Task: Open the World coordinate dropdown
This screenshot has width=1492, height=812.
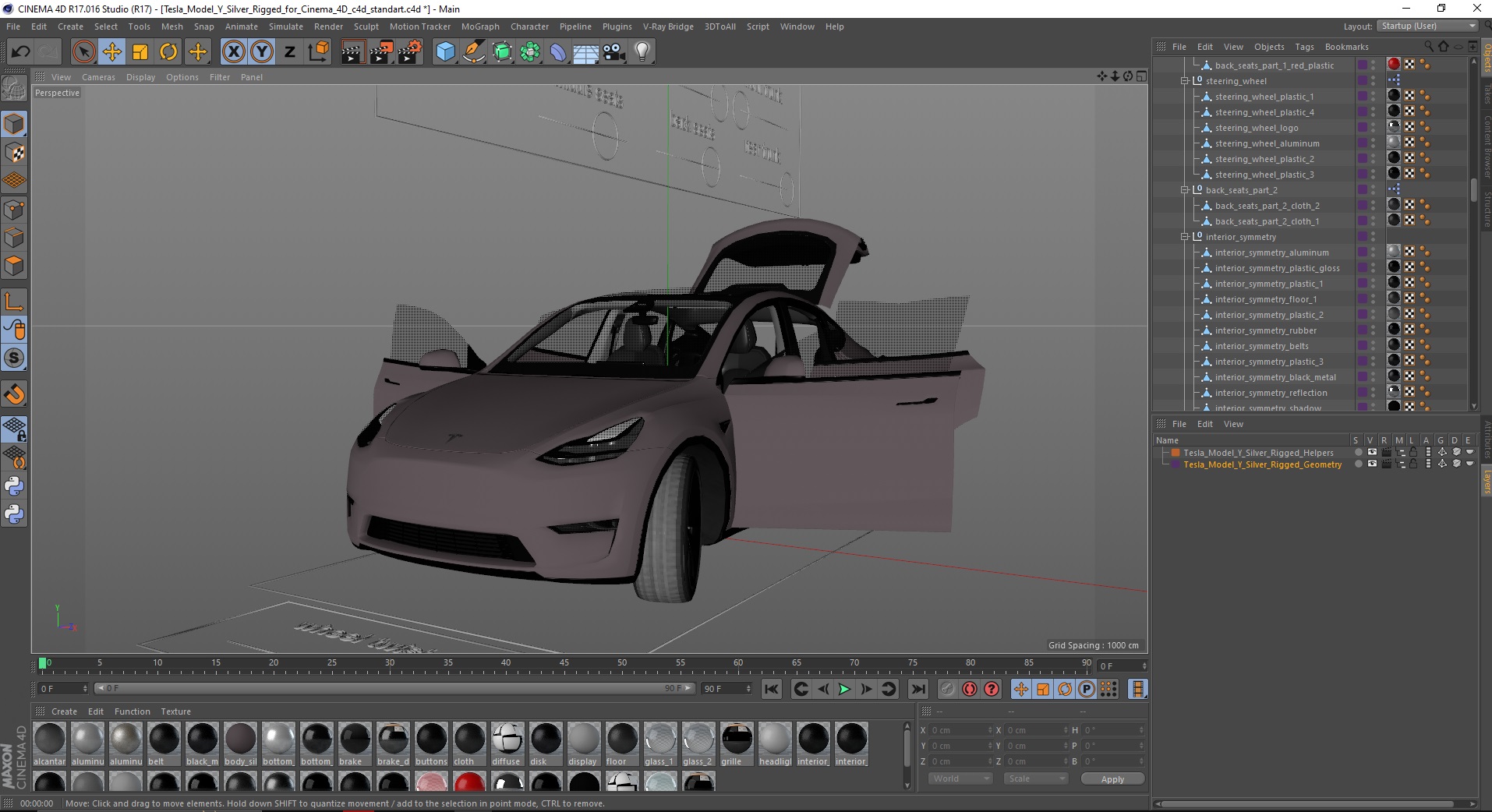Action: click(x=960, y=778)
